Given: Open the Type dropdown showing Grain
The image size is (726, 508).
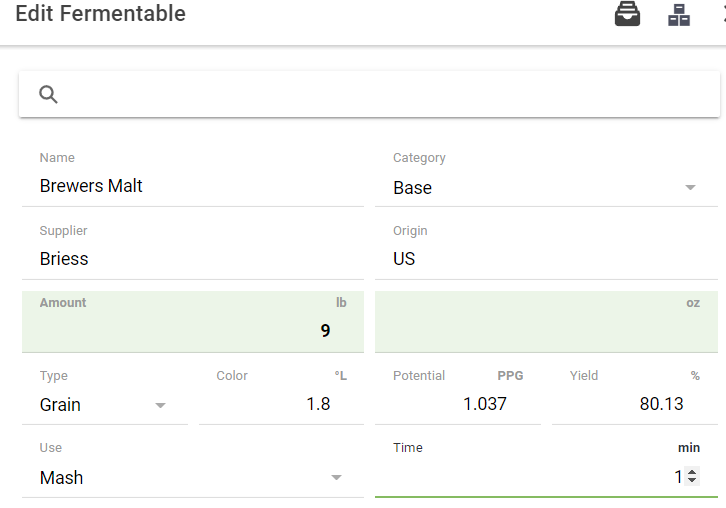Looking at the screenshot, I should (x=160, y=405).
